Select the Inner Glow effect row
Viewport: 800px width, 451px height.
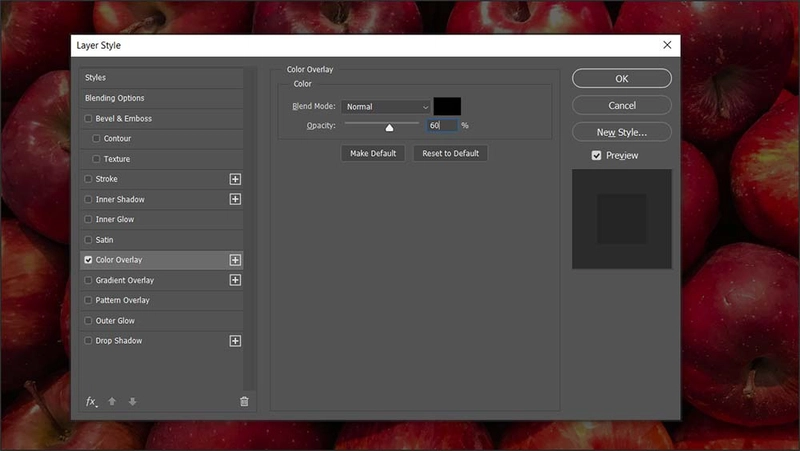click(x=161, y=219)
